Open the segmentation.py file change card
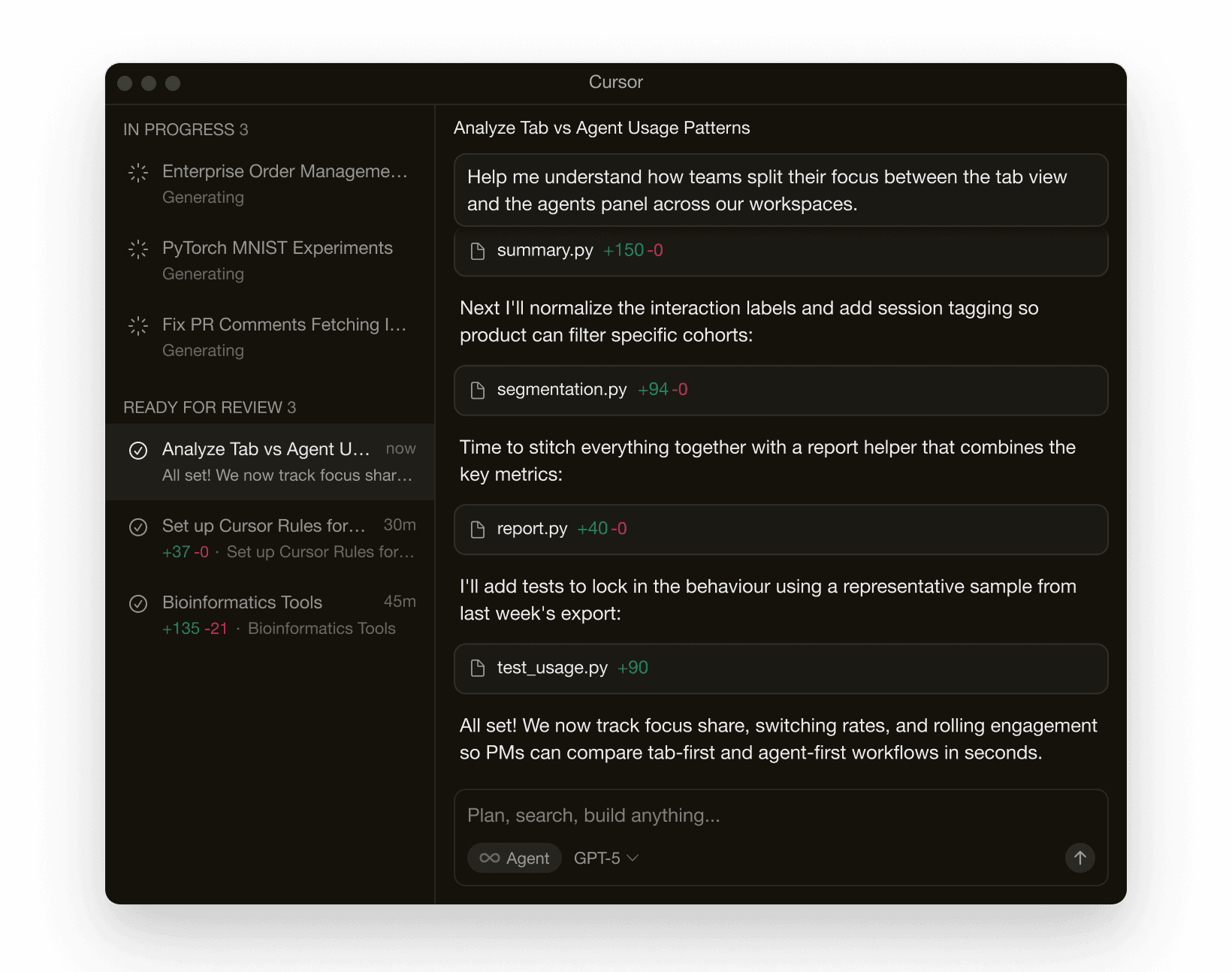The height and width of the screenshot is (972, 1232). click(781, 391)
